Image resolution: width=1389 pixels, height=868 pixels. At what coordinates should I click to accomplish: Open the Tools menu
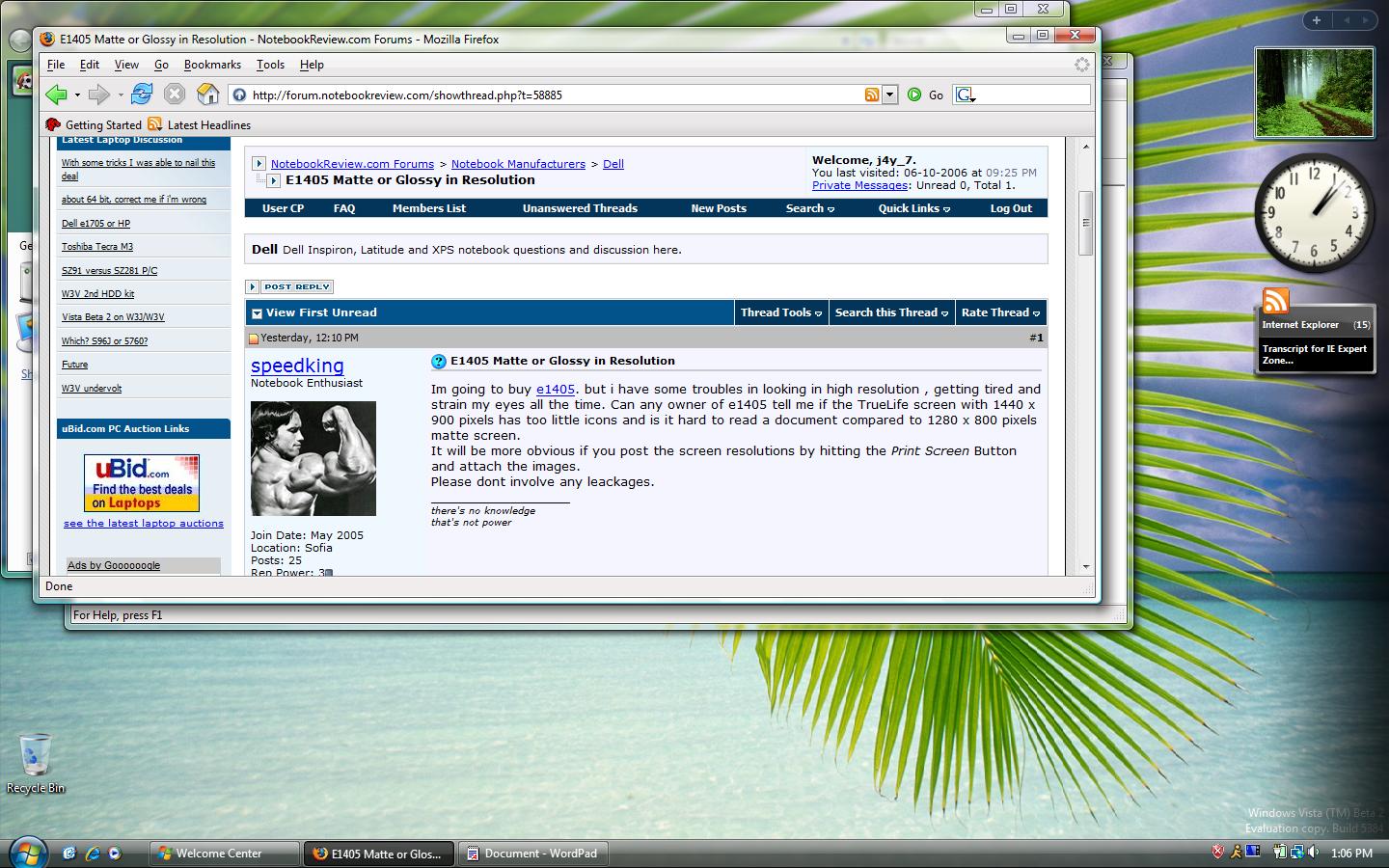click(270, 65)
